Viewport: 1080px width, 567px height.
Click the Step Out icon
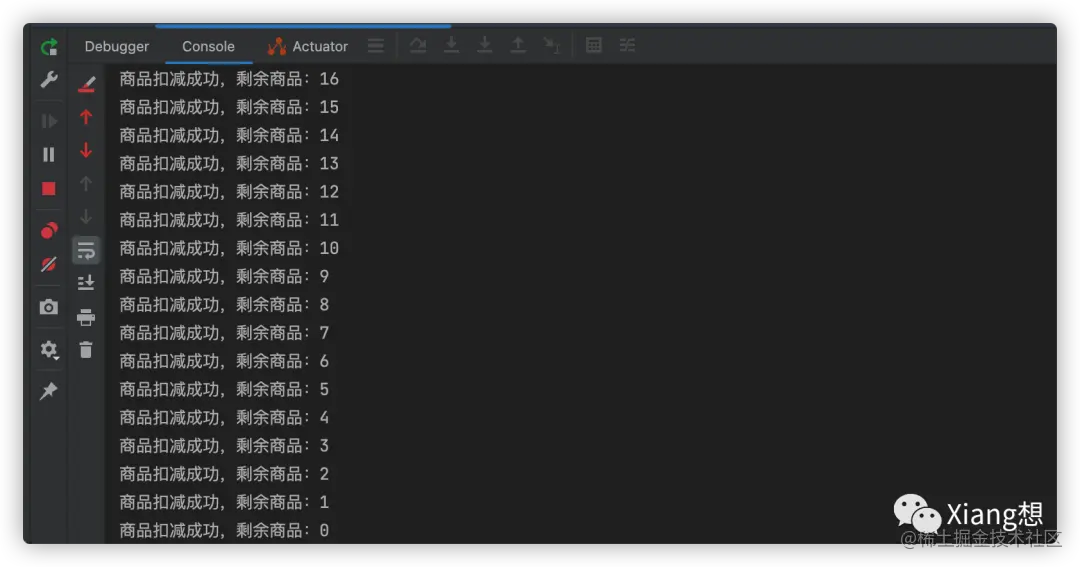pyautogui.click(x=518, y=45)
